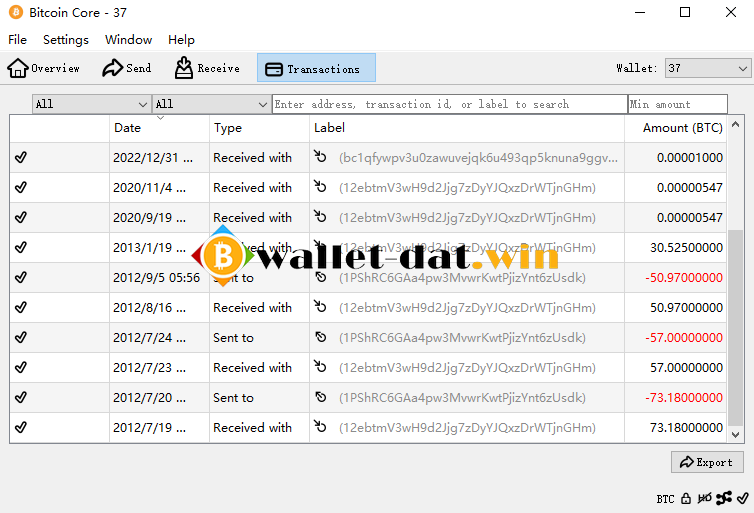Viewport: 754px width, 513px height.
Task: Select the Transactions tab
Action: pos(316,68)
